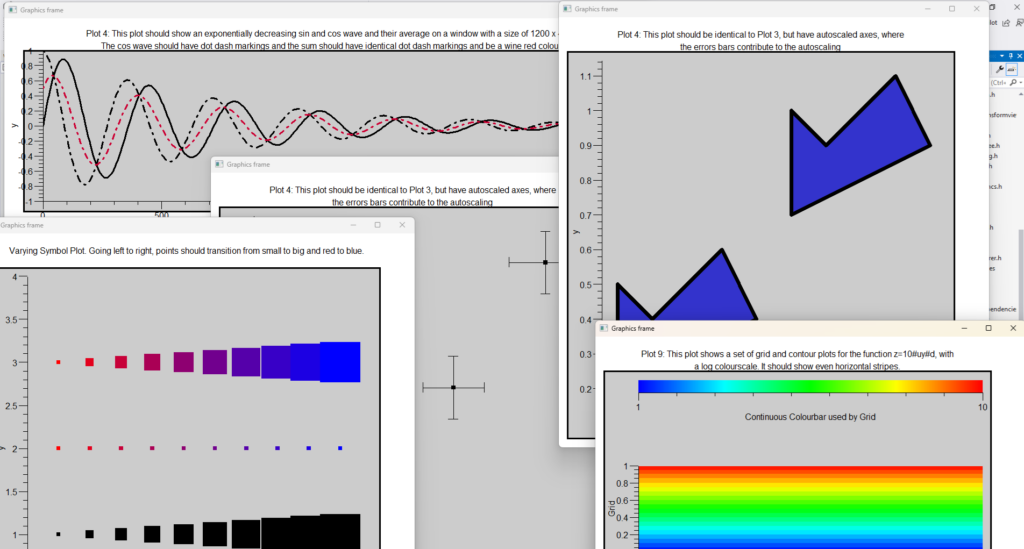Click the title bar icon of the blue polygon window
The image size is (1024, 549).
(x=566, y=8)
